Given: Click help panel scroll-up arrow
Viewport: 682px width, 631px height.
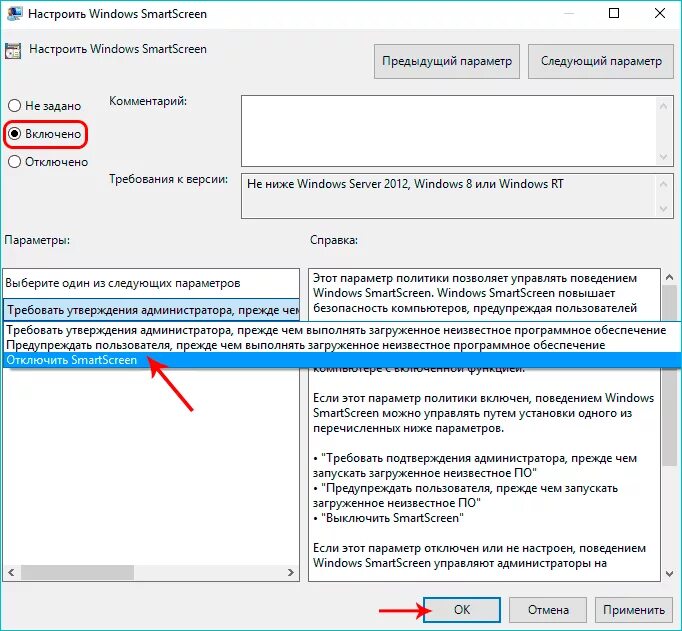Looking at the screenshot, I should (x=670, y=277).
